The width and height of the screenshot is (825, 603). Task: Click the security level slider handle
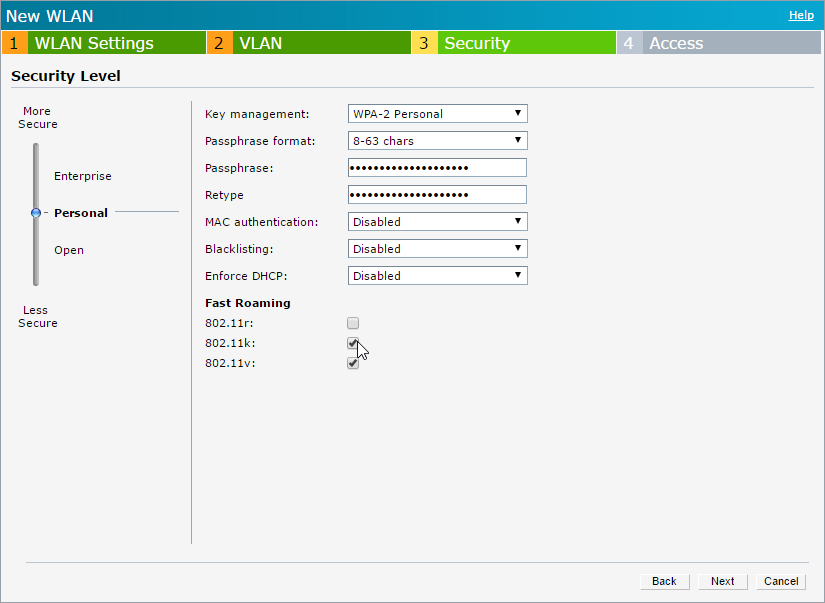[36, 213]
